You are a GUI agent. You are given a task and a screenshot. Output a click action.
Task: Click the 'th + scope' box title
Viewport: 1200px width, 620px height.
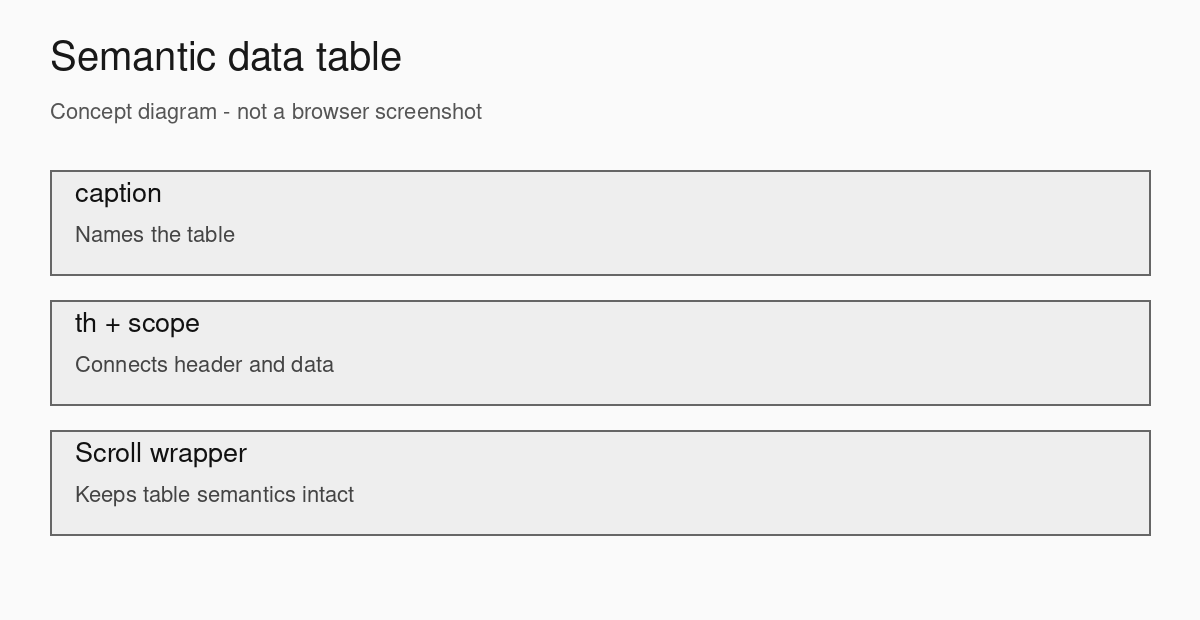[137, 324]
